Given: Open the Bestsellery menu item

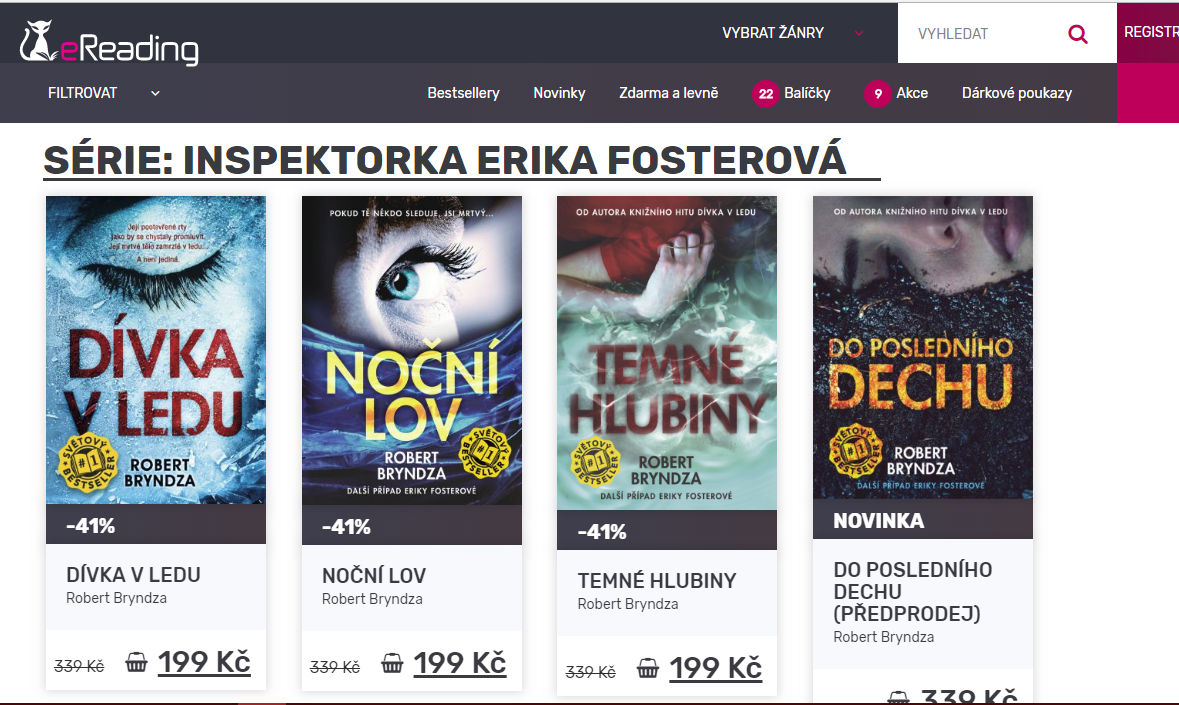Looking at the screenshot, I should pyautogui.click(x=463, y=93).
